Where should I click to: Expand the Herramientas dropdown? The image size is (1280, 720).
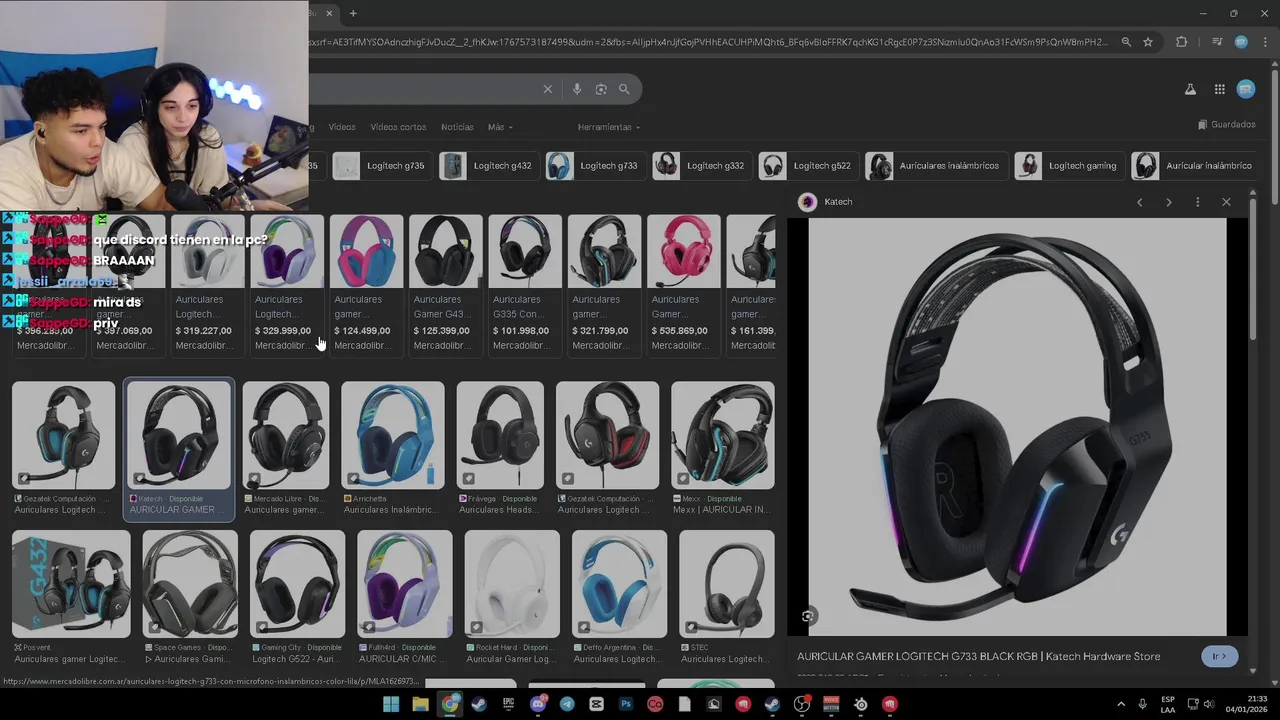pos(609,127)
